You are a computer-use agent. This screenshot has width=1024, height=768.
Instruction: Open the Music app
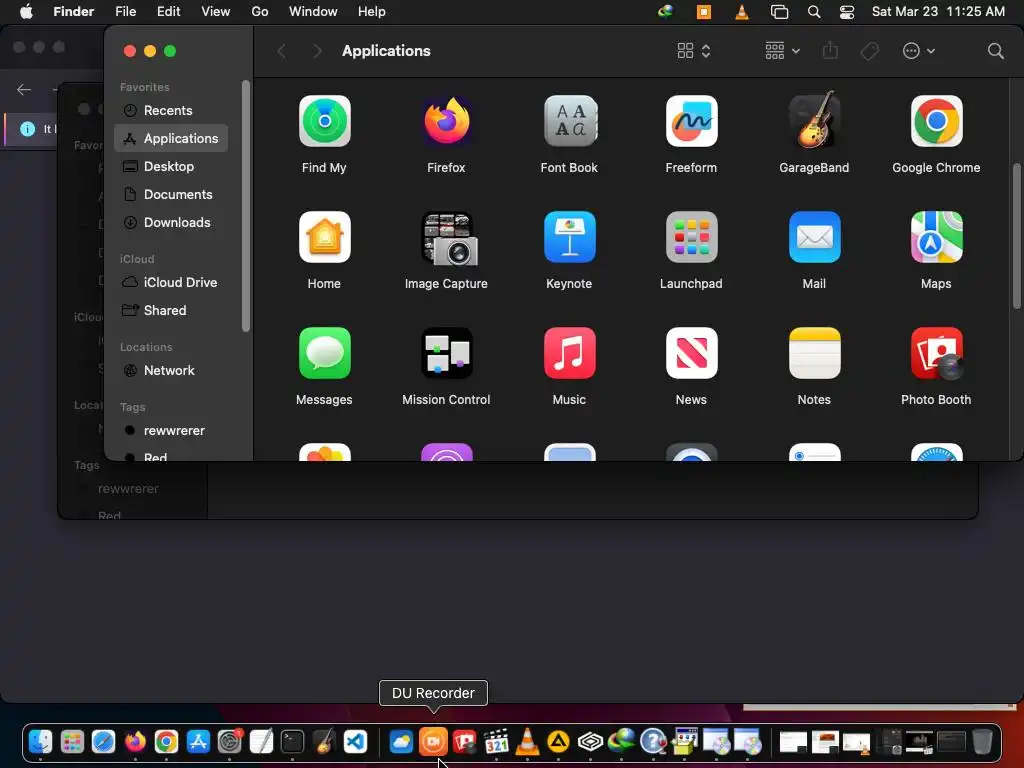569,353
